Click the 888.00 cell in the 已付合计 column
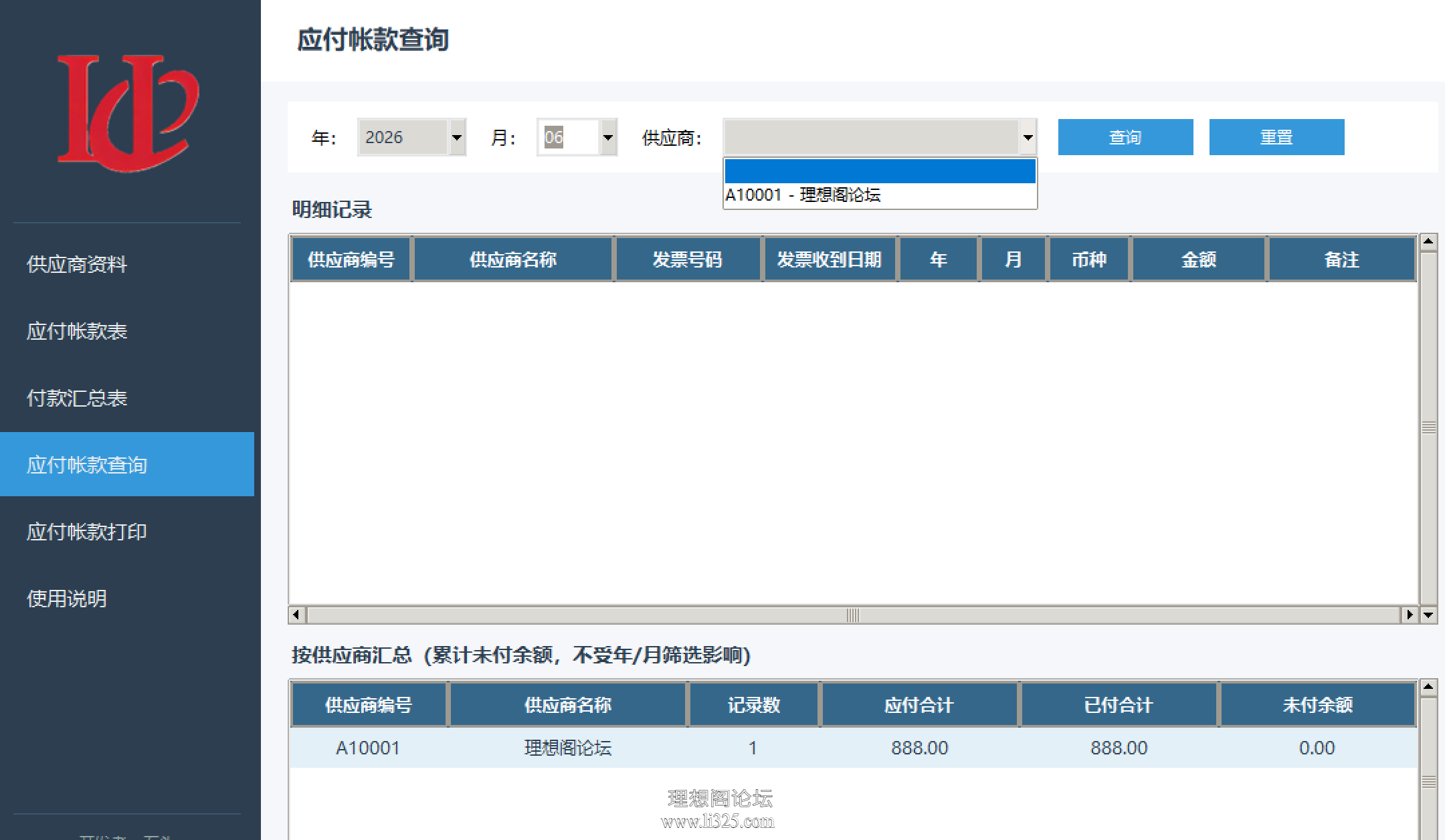This screenshot has width=1445, height=840. pos(1119,748)
